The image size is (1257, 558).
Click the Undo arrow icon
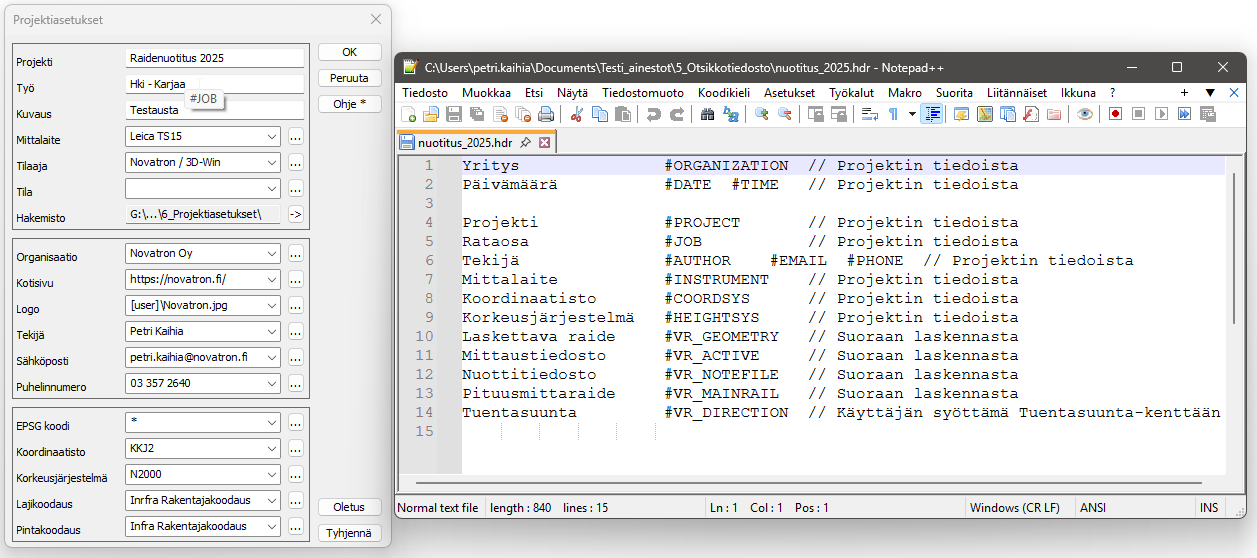pos(653,114)
